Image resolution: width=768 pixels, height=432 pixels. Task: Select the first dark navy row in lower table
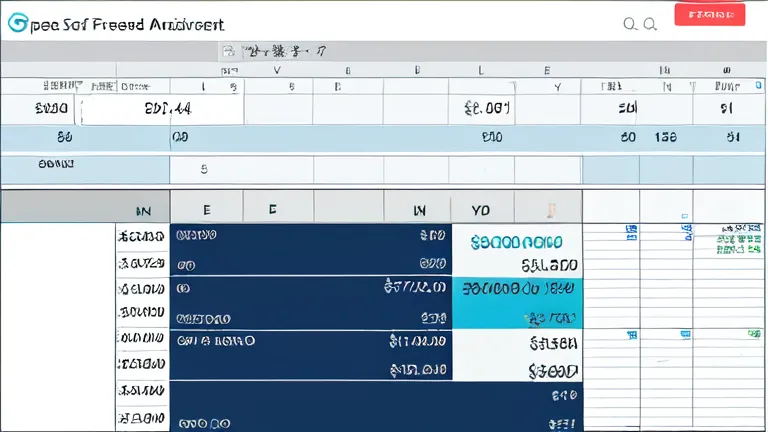(311, 250)
